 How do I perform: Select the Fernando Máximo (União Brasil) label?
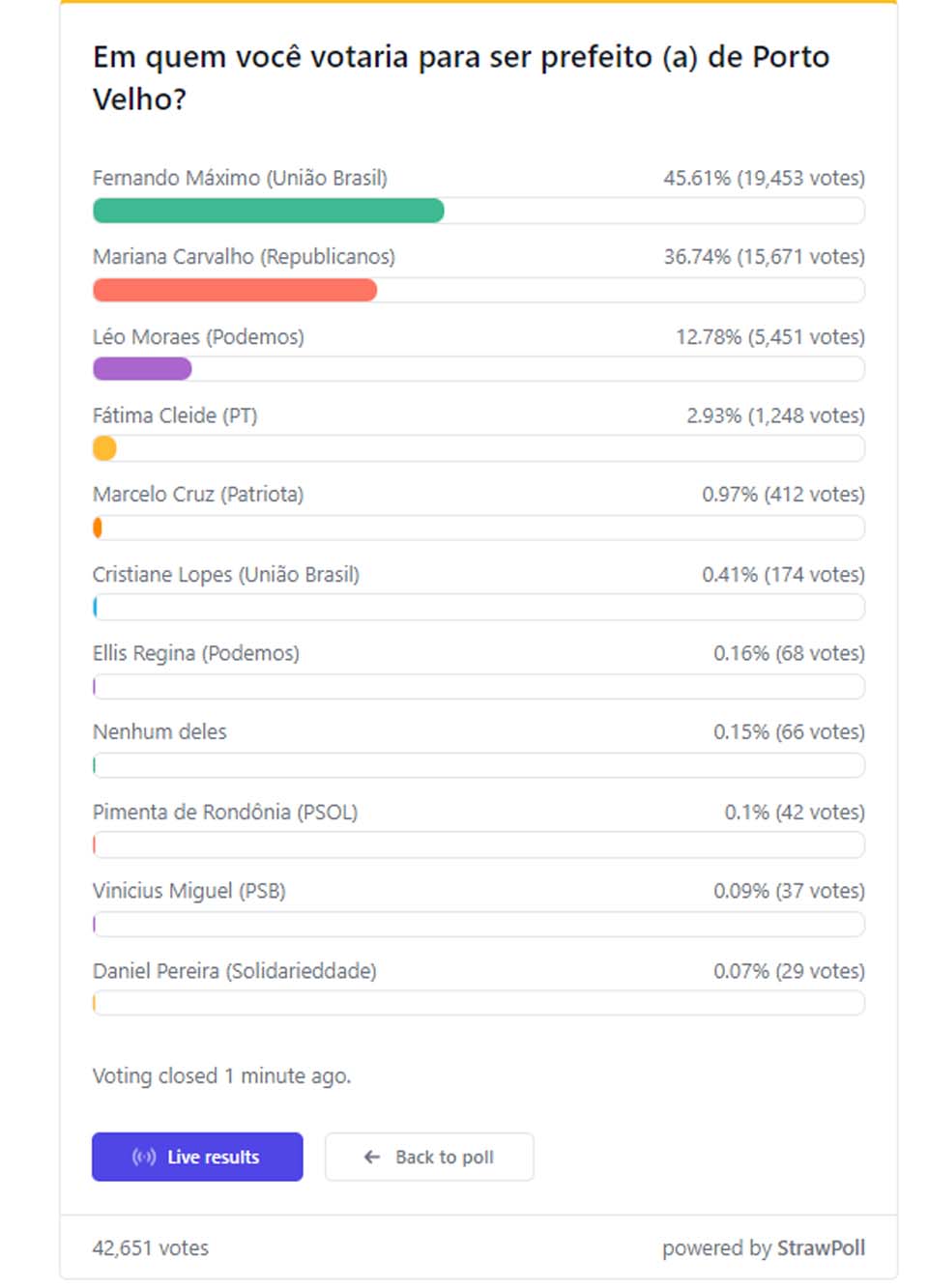tap(240, 178)
